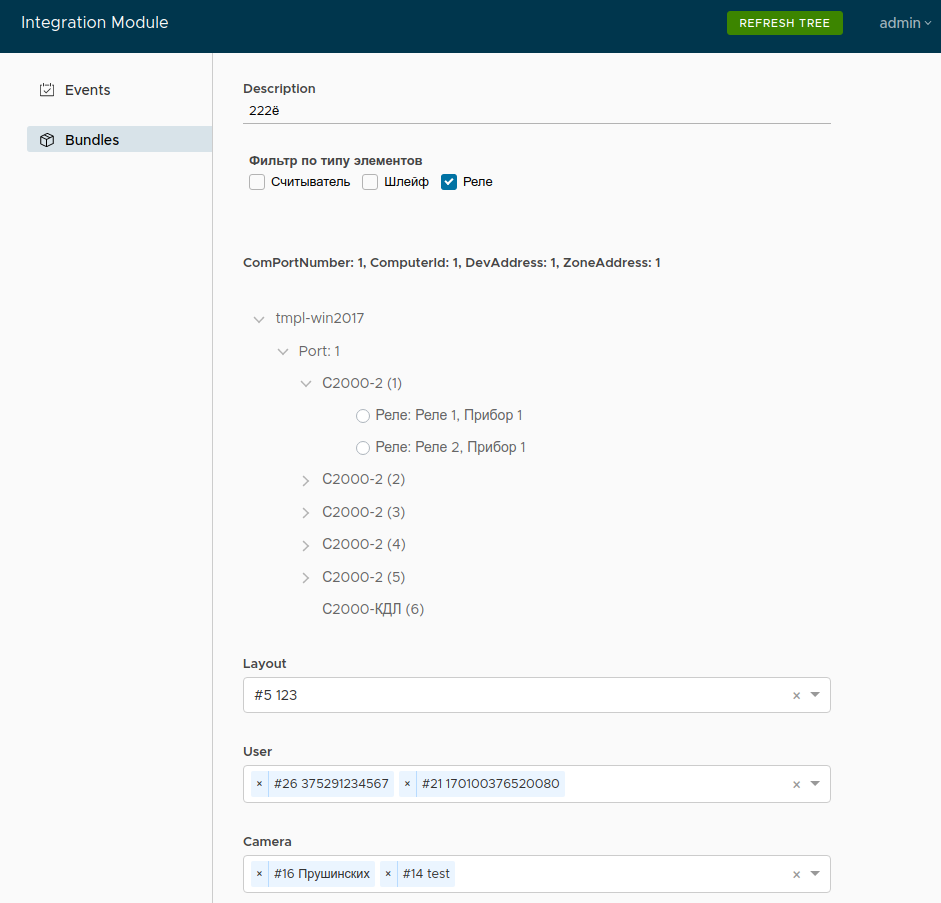Enable the Шлейф filter checkbox
Screen dimensions: 941x903
[x=370, y=182]
